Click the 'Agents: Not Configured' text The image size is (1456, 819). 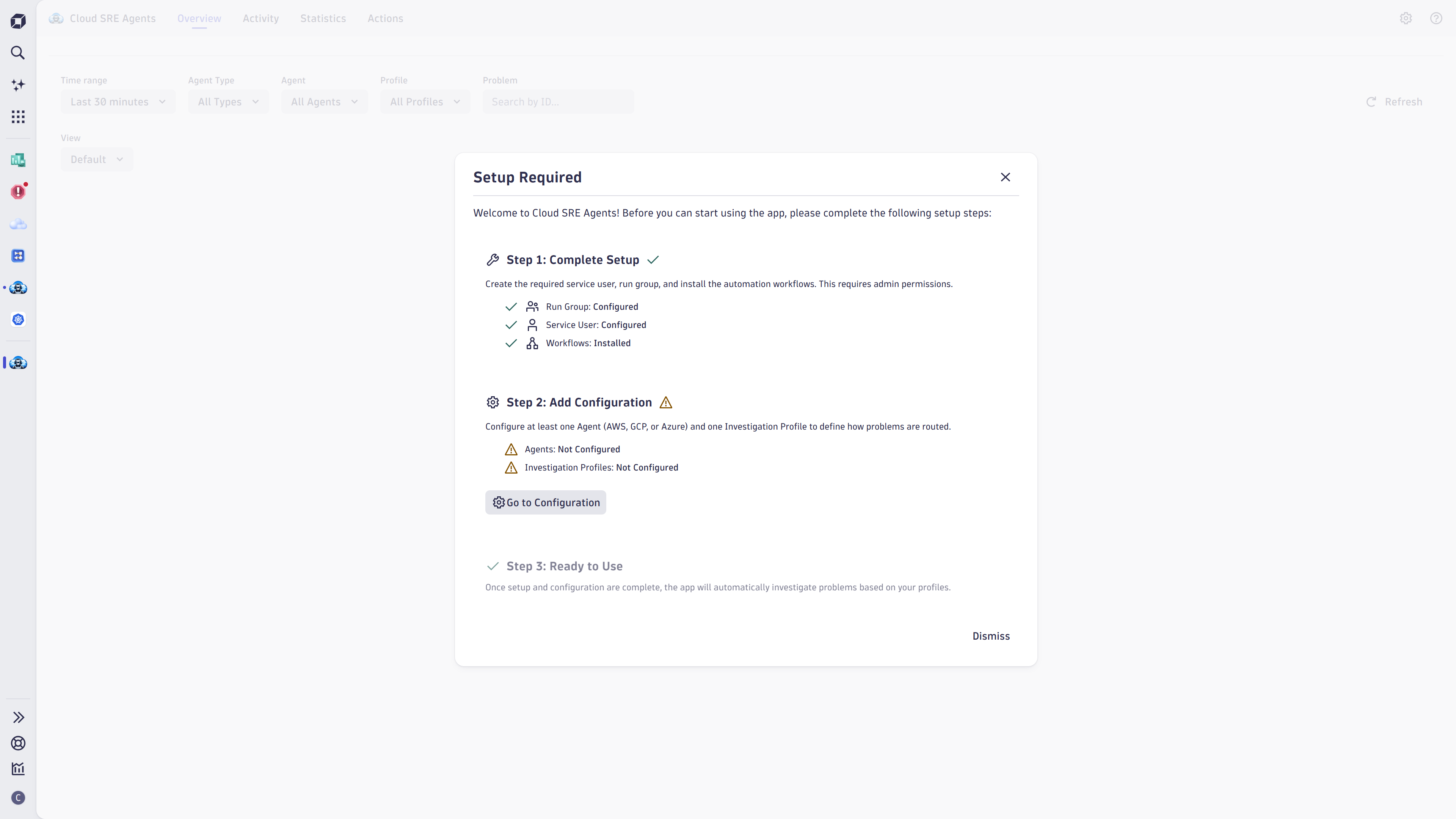pos(572,449)
